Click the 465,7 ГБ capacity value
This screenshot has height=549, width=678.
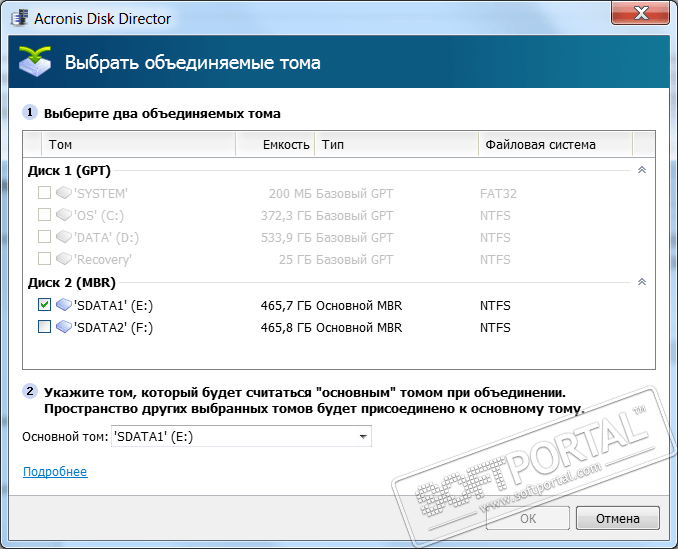[x=286, y=306]
